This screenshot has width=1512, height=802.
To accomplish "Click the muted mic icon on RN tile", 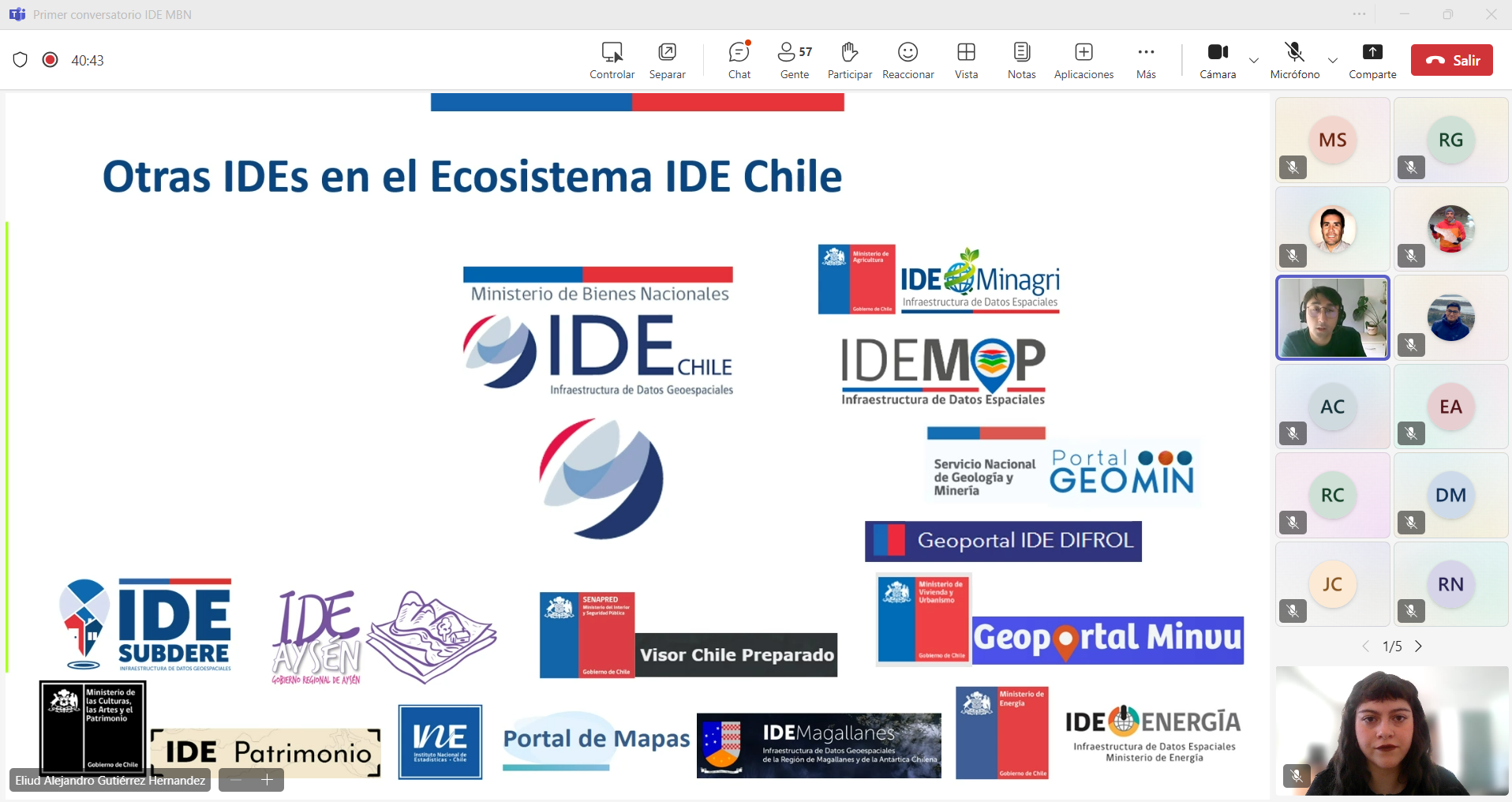I will [1411, 611].
